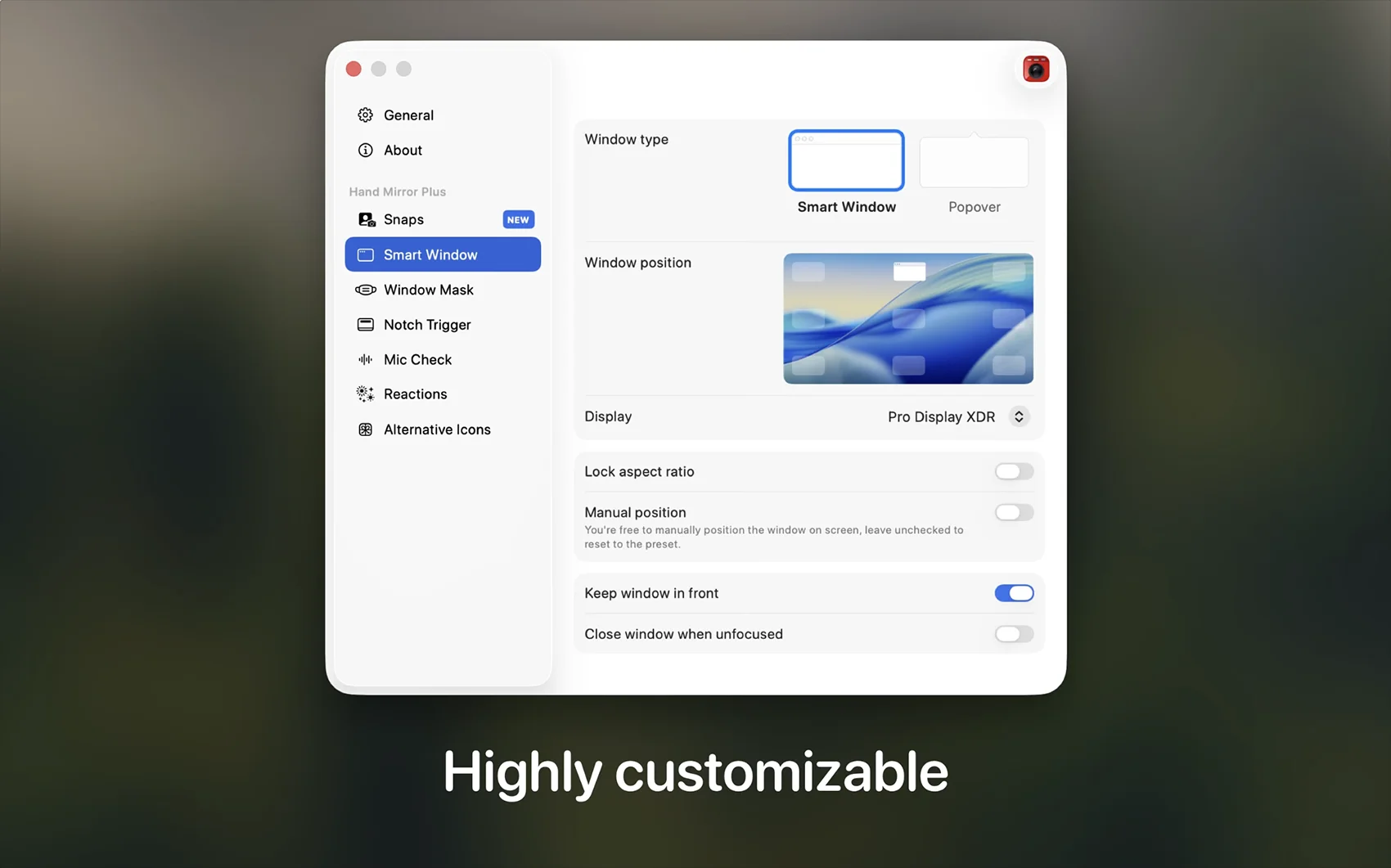1391x868 pixels.
Task: Click the Mic Check waveform icon
Action: pos(365,360)
